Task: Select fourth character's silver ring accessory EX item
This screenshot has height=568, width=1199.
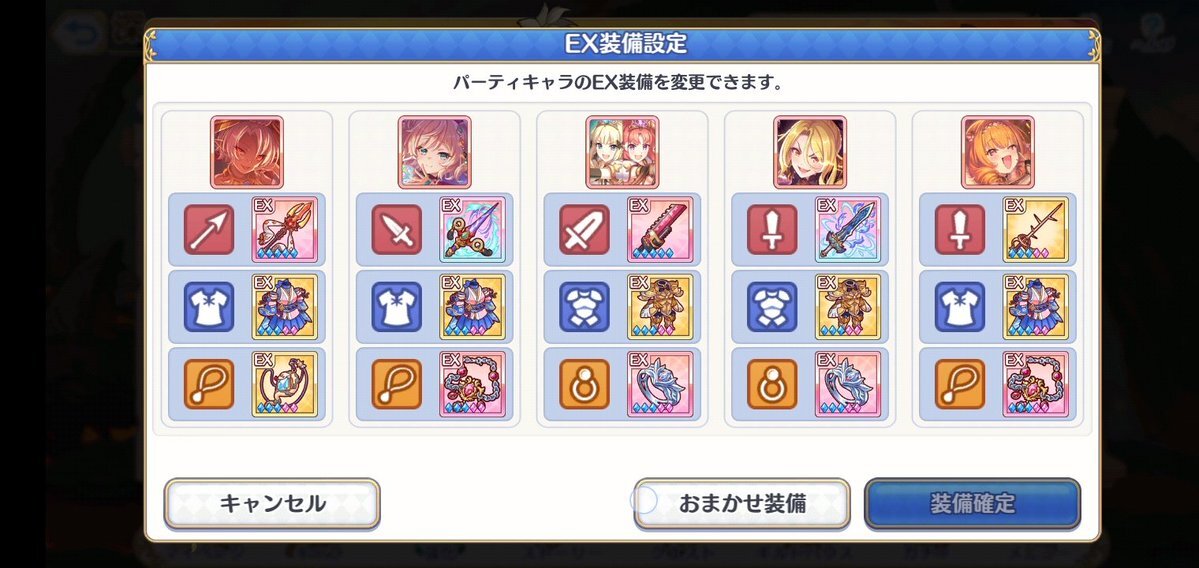Action: 848,384
